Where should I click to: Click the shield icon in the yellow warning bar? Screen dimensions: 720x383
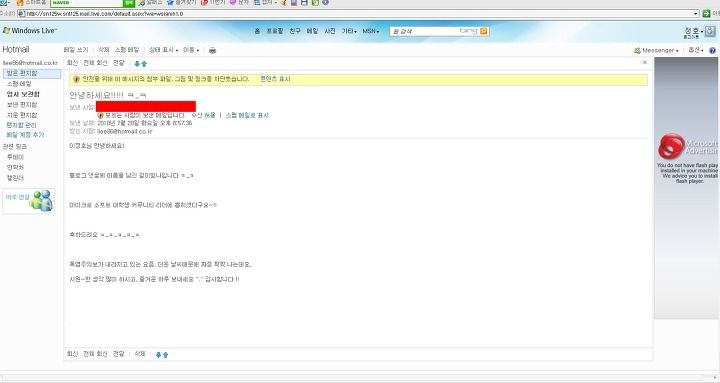76,79
